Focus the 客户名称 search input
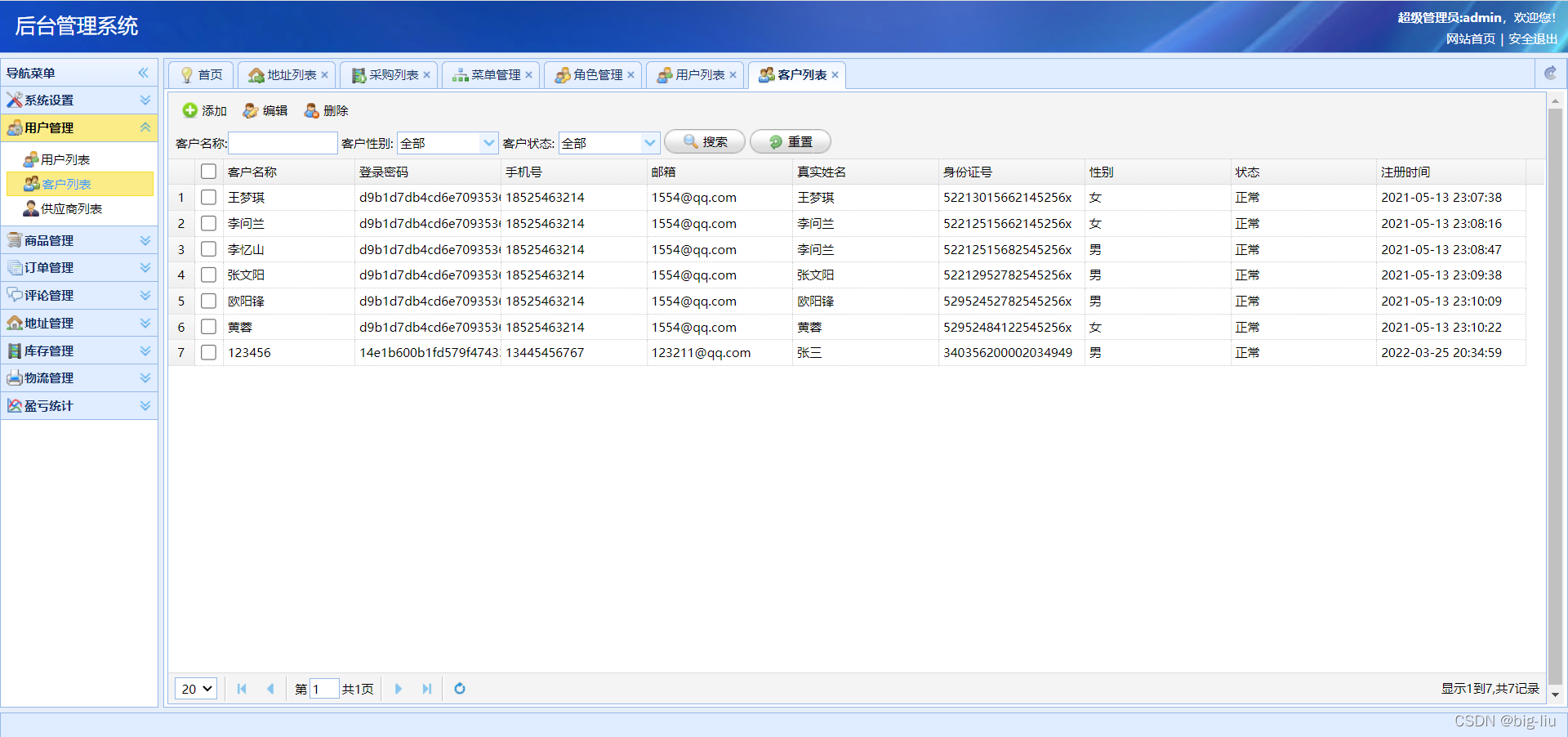The width and height of the screenshot is (1568, 737). 283,143
